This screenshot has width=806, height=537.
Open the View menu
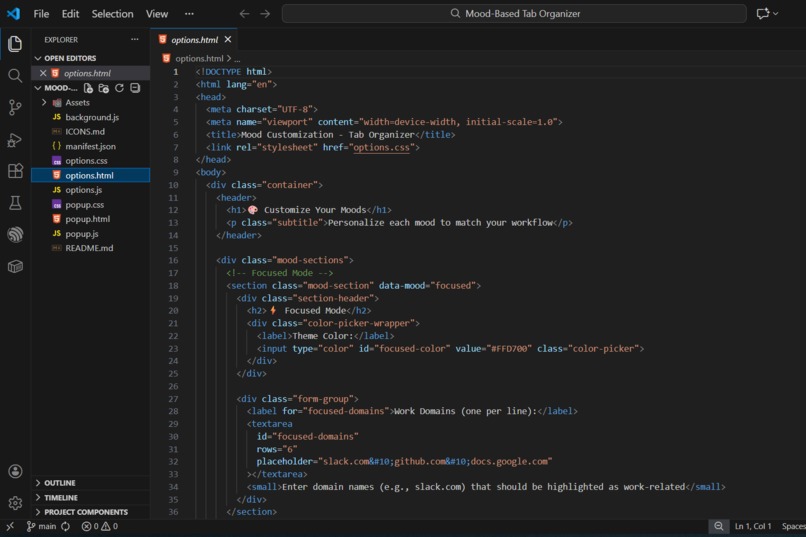tap(157, 14)
